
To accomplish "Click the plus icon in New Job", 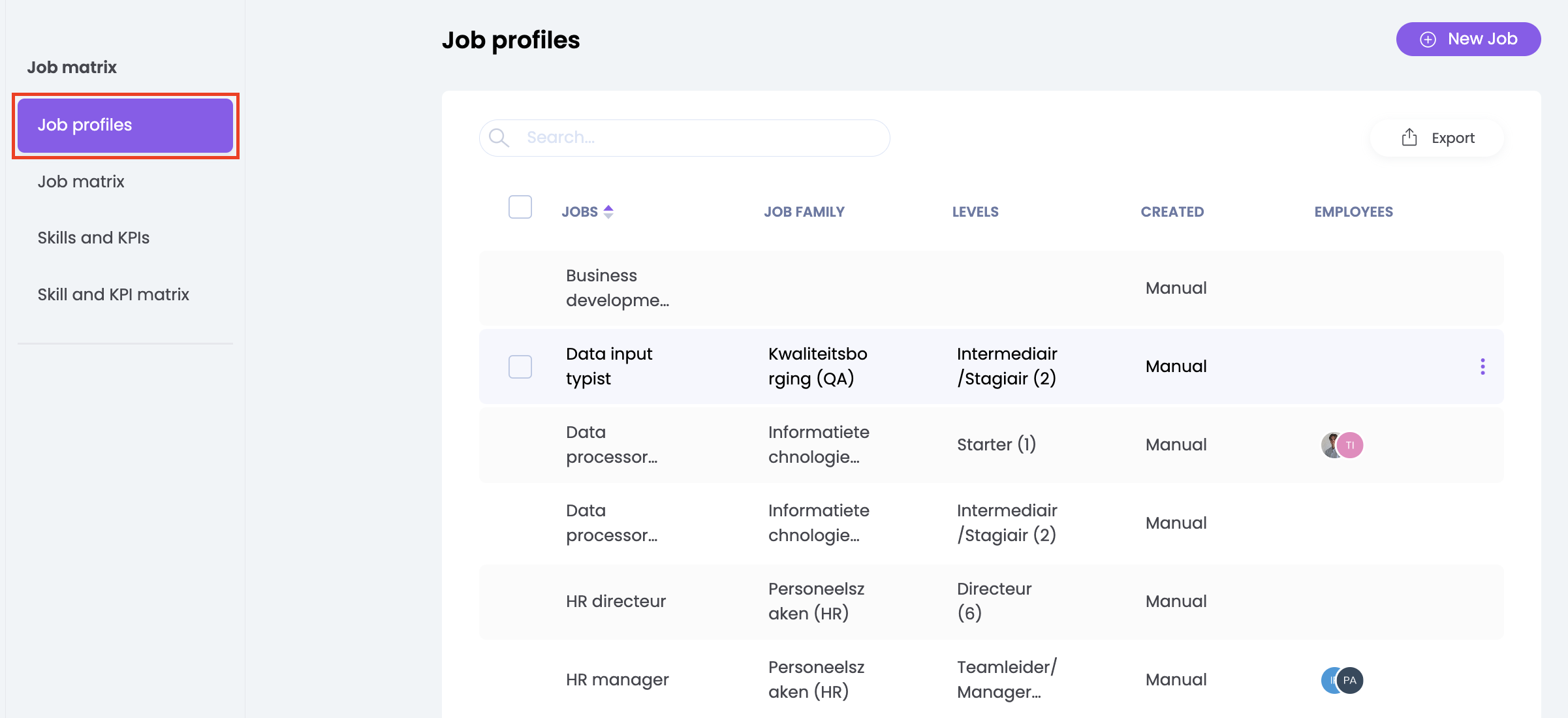I will coord(1428,40).
